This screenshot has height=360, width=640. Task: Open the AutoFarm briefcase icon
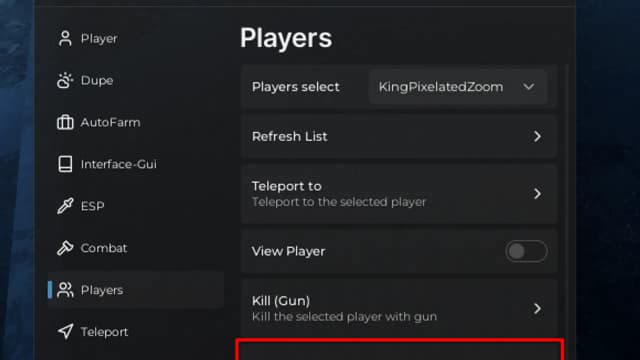[65, 122]
